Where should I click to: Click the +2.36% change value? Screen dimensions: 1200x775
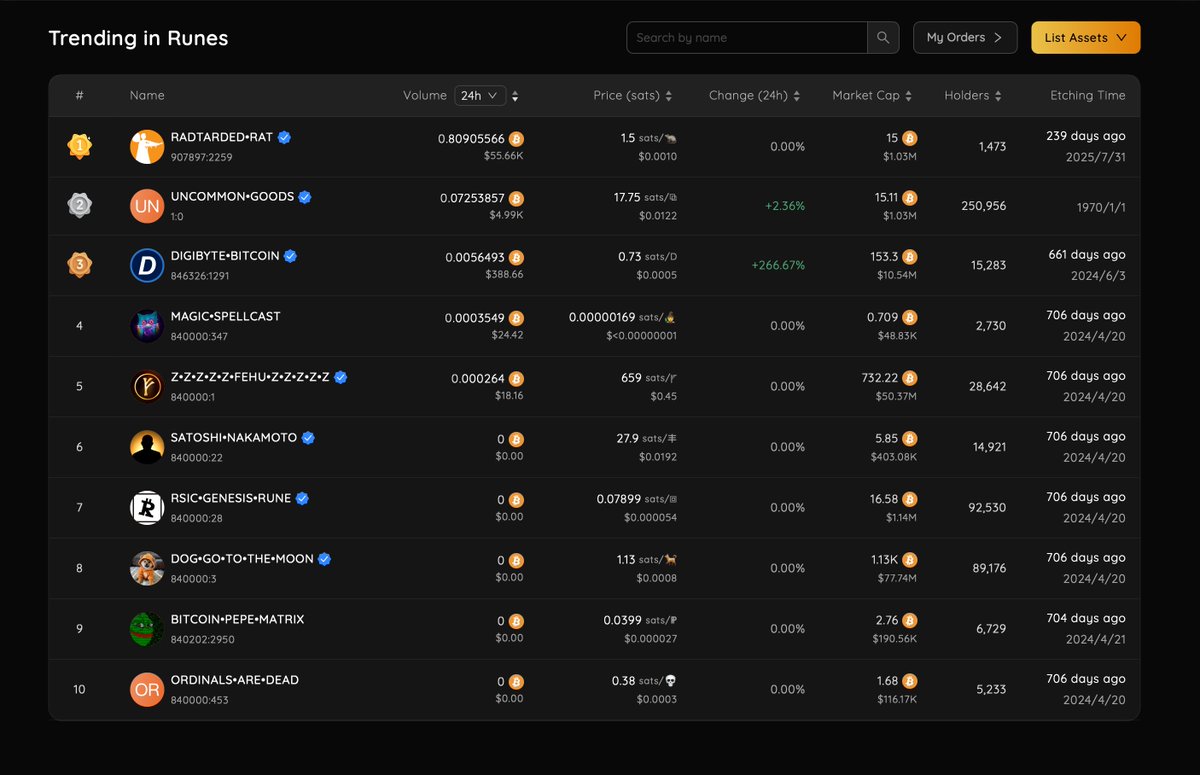pos(785,206)
